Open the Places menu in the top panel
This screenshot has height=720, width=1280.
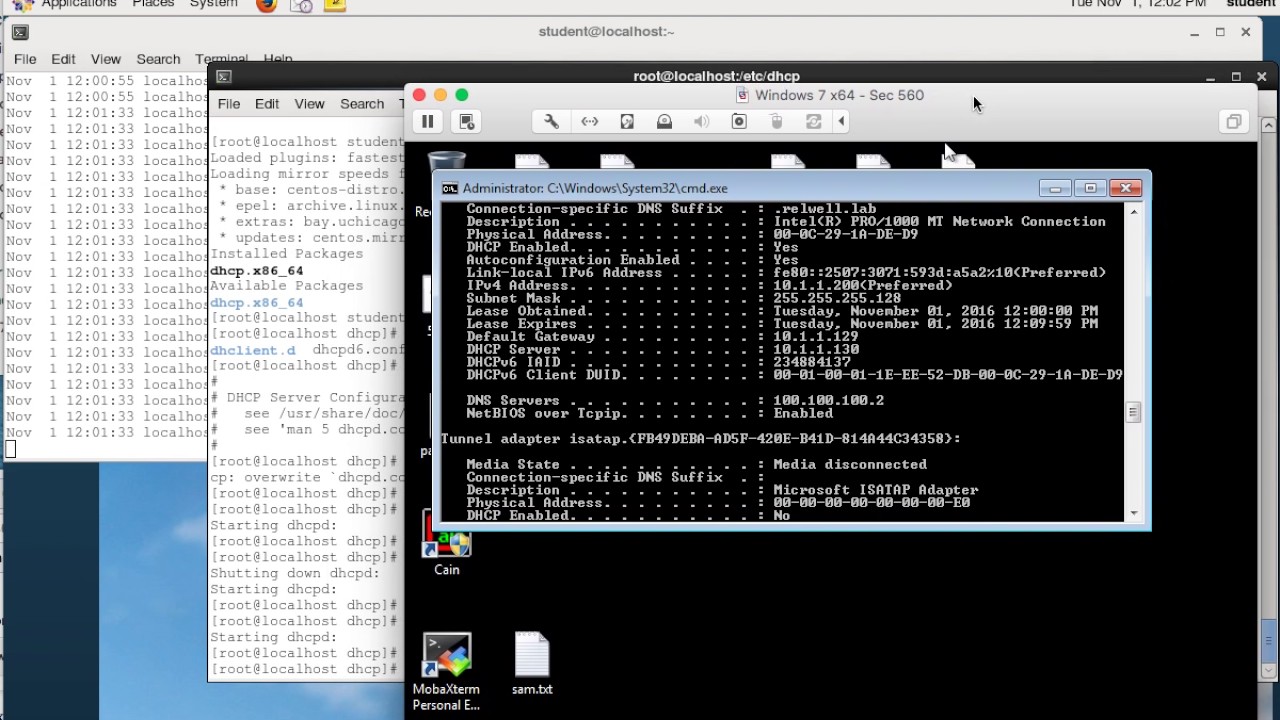[153, 4]
